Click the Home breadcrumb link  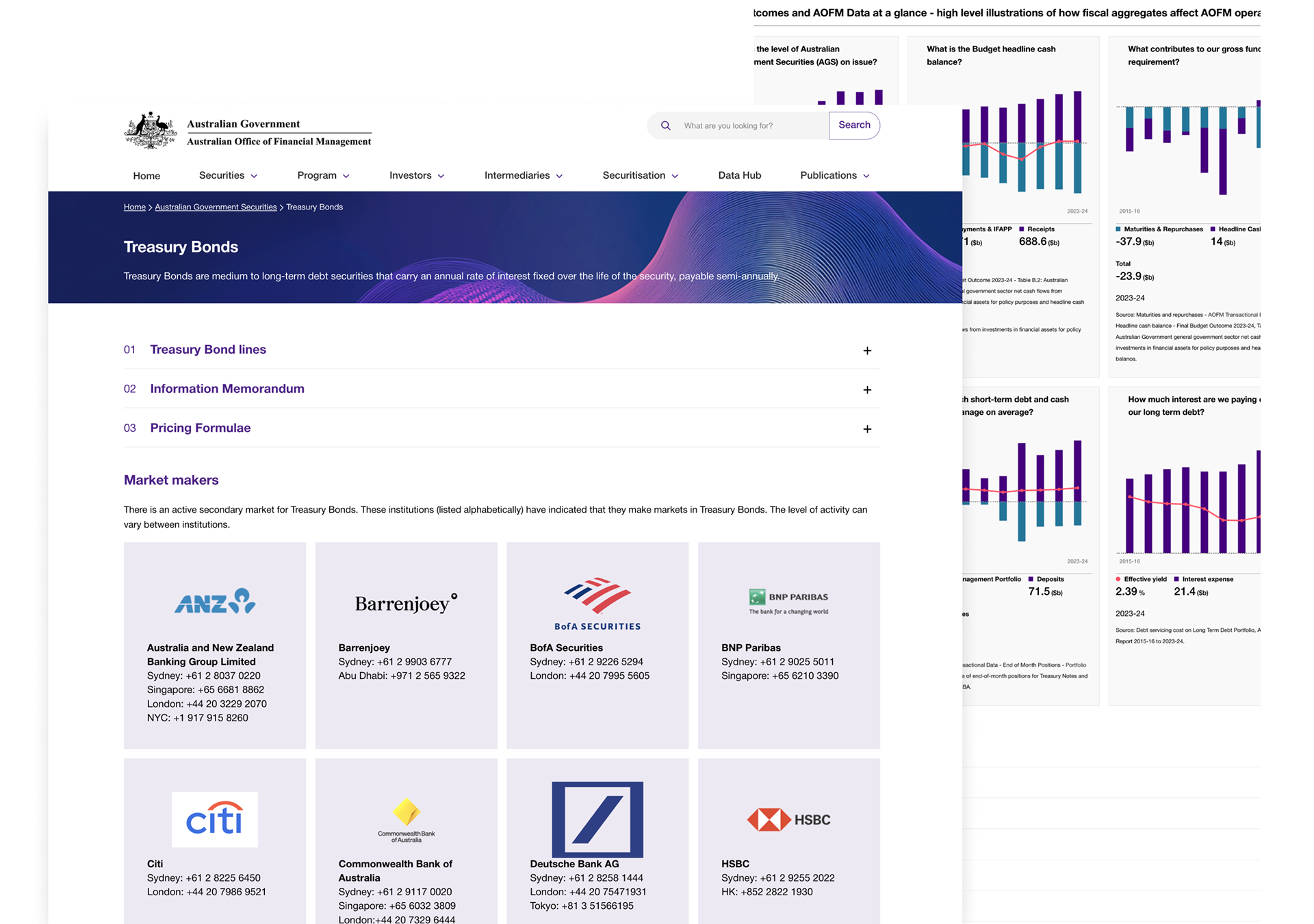point(134,207)
